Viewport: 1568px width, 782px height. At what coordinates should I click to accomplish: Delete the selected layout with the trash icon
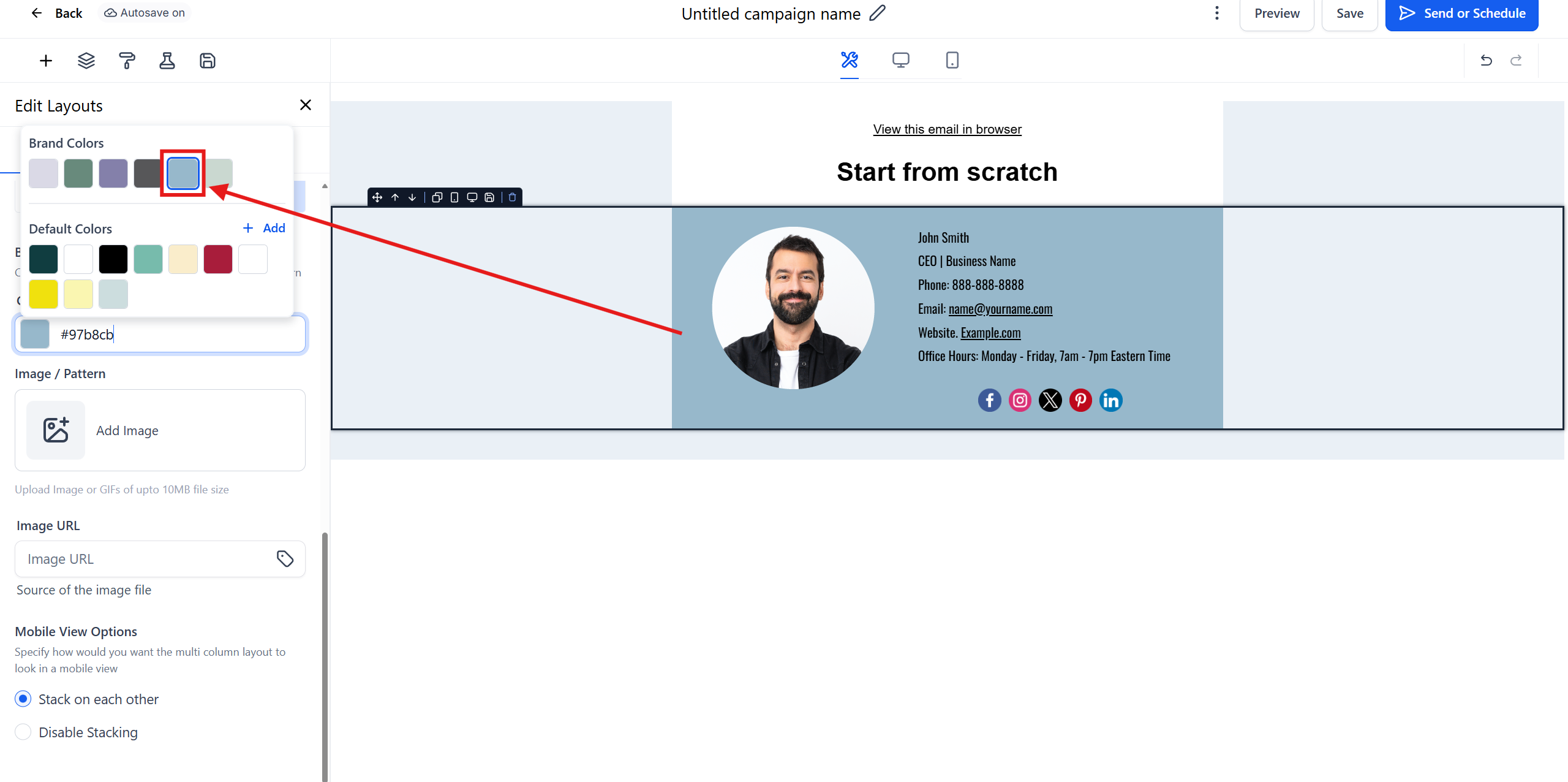click(x=513, y=197)
